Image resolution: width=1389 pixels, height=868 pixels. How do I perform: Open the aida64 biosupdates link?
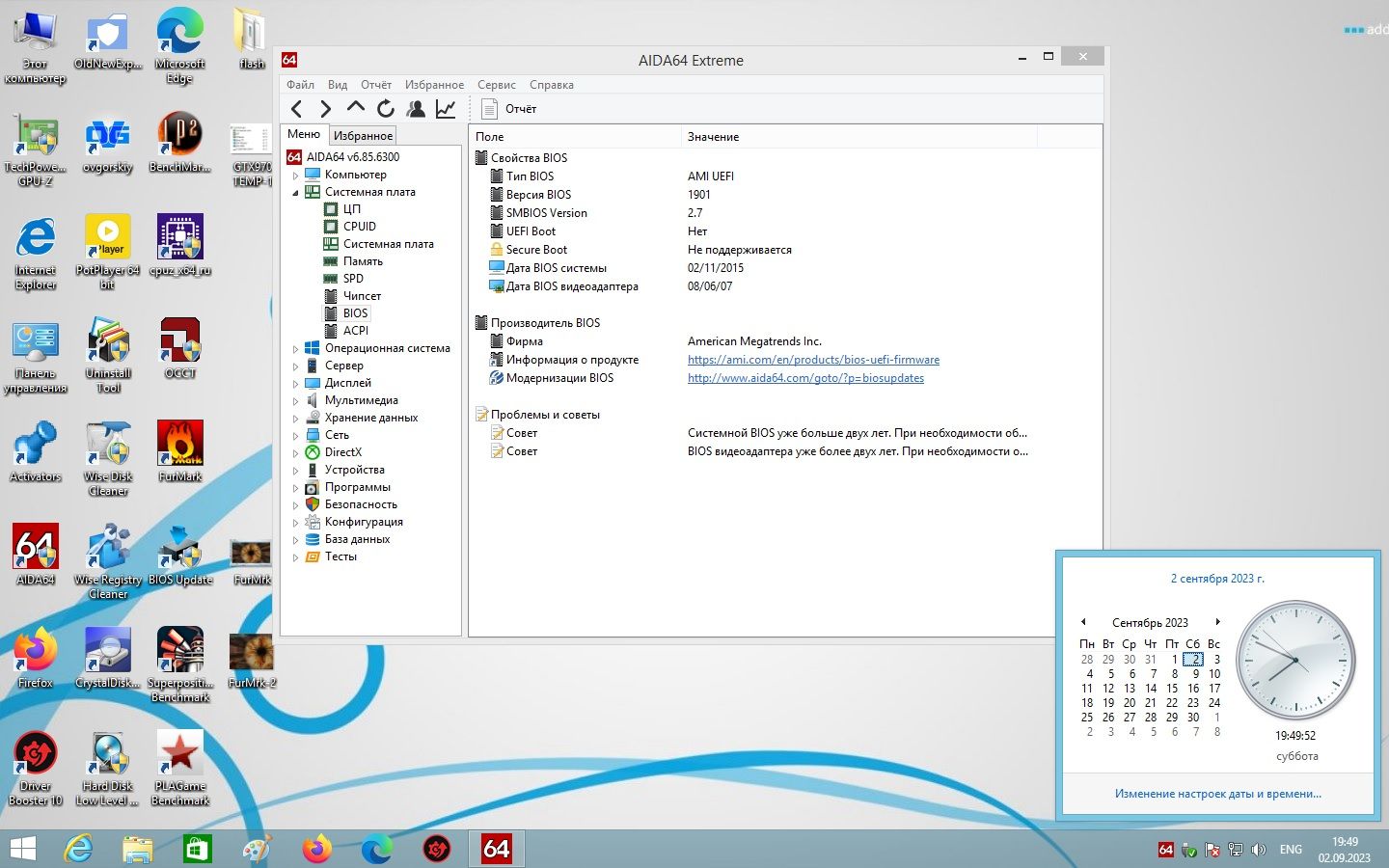pyautogui.click(x=805, y=378)
